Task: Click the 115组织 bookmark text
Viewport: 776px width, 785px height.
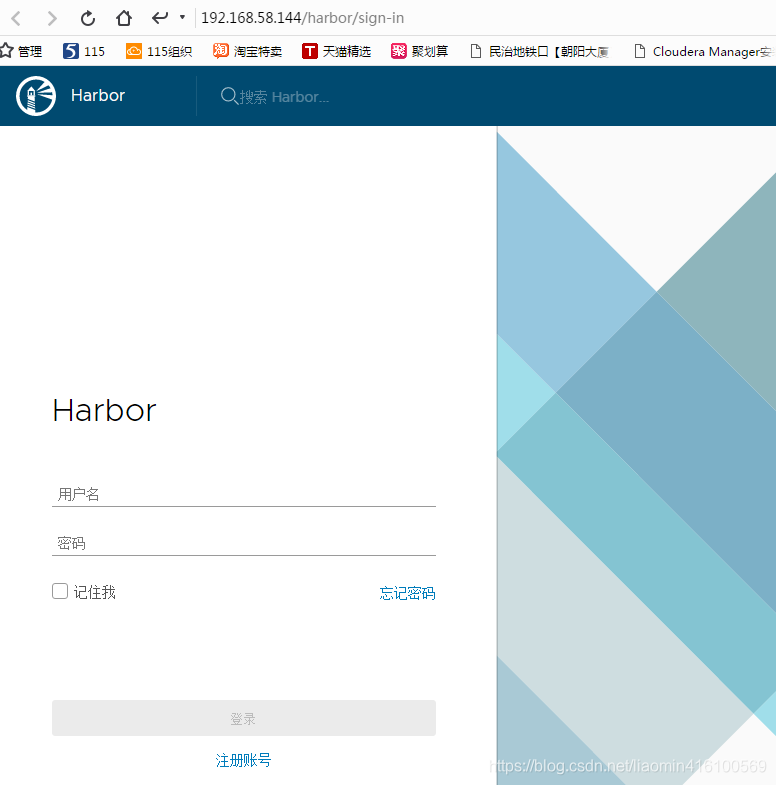Action: [x=169, y=51]
